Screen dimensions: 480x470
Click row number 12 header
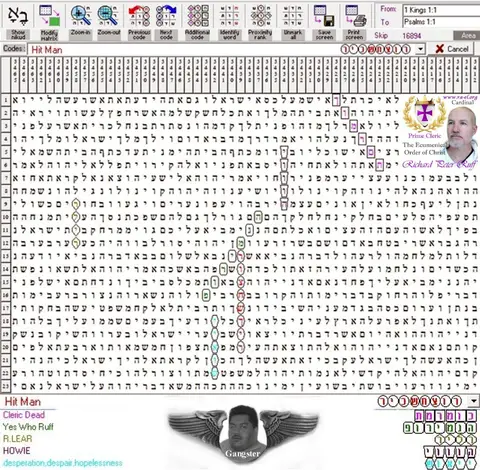pyautogui.click(x=5, y=243)
